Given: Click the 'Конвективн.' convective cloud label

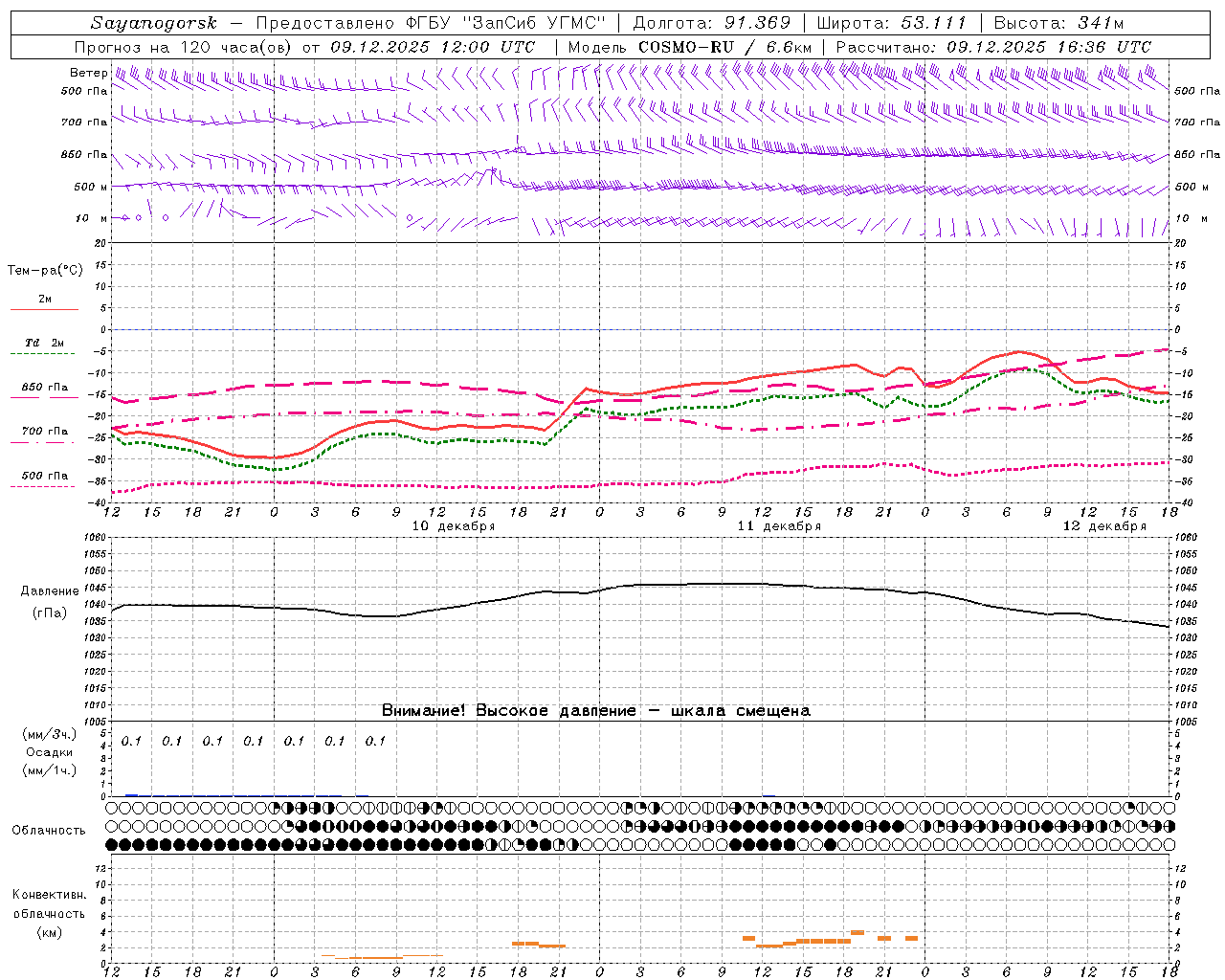Looking at the screenshot, I should (50, 895).
